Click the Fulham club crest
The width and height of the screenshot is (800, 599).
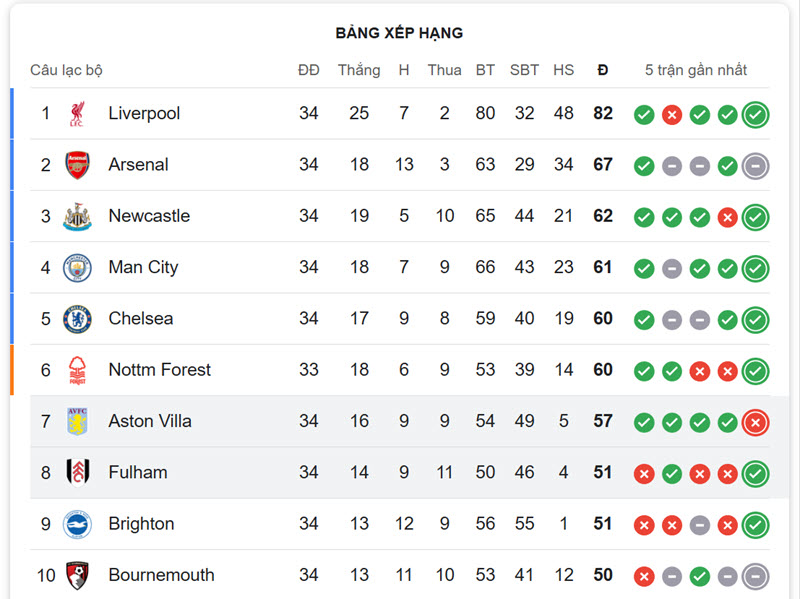pyautogui.click(x=78, y=472)
